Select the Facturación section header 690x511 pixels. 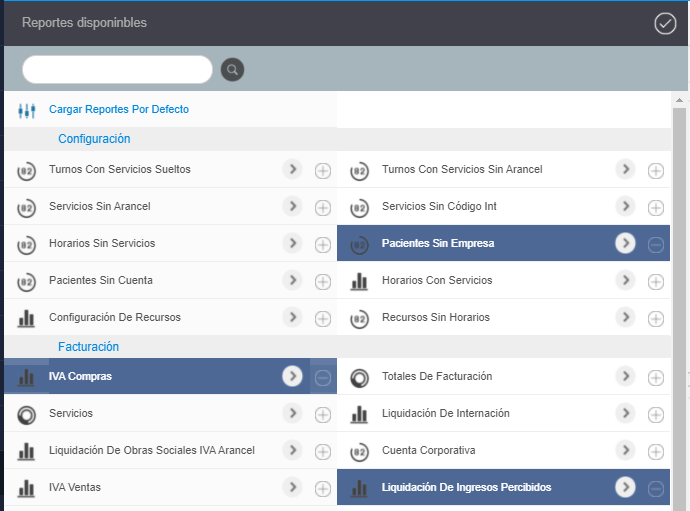click(x=88, y=347)
